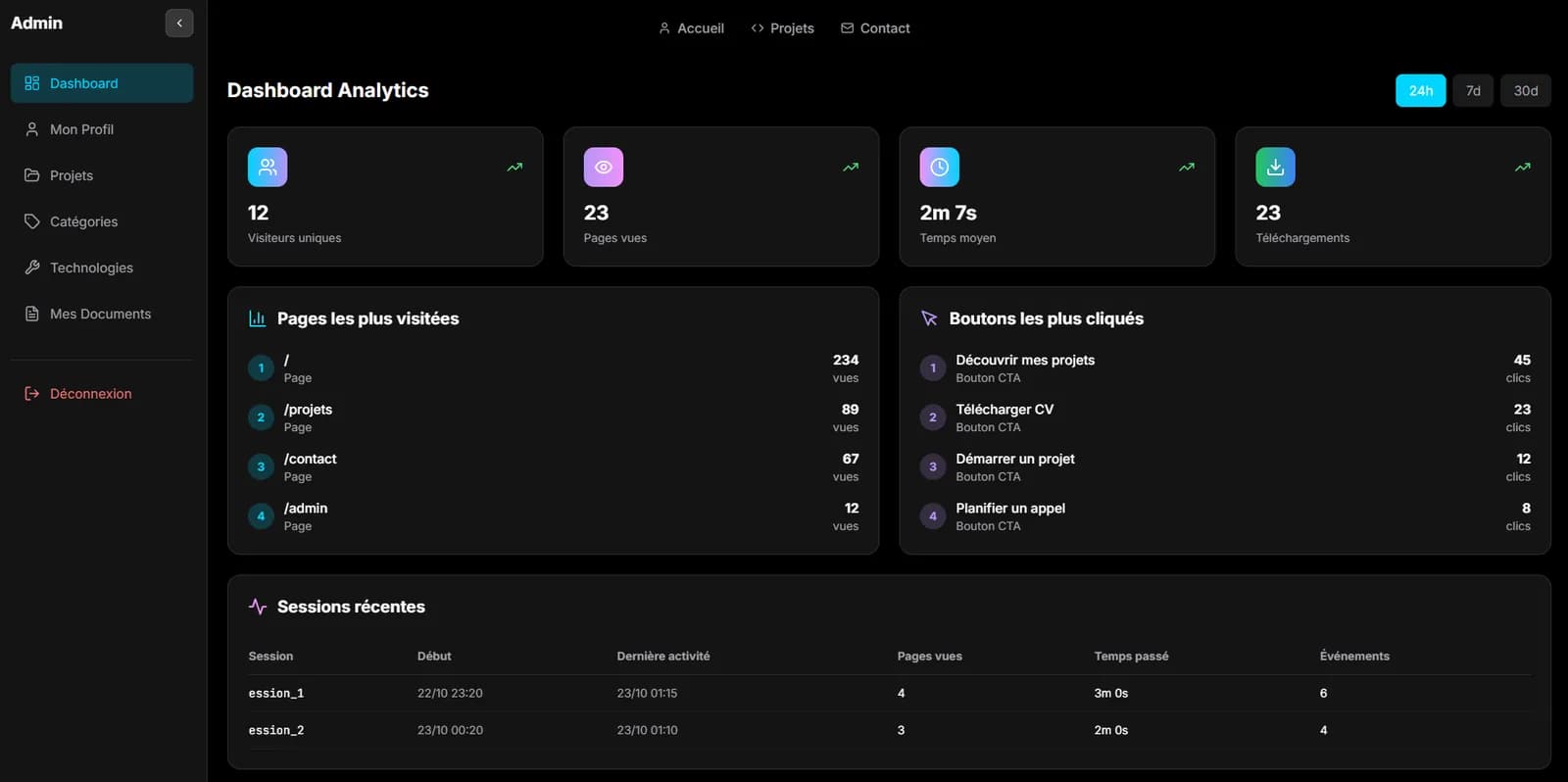Click the ession_2 session cell

(276, 730)
